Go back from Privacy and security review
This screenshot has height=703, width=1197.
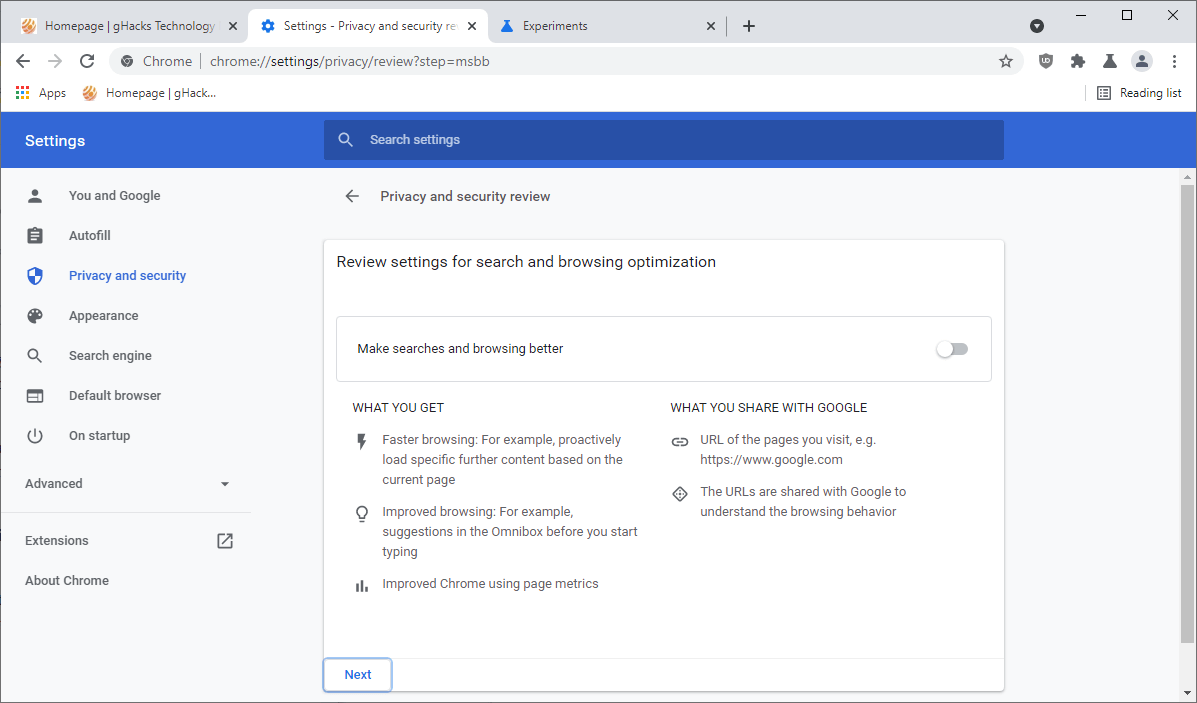point(352,196)
